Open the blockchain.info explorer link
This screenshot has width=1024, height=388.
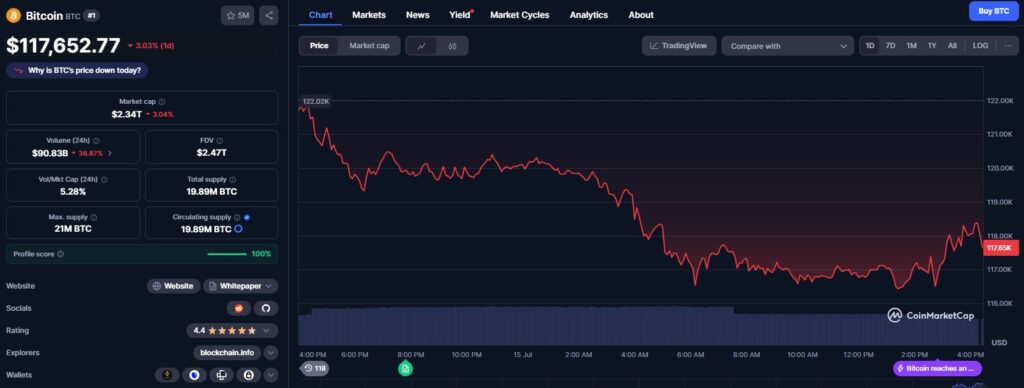coord(227,353)
